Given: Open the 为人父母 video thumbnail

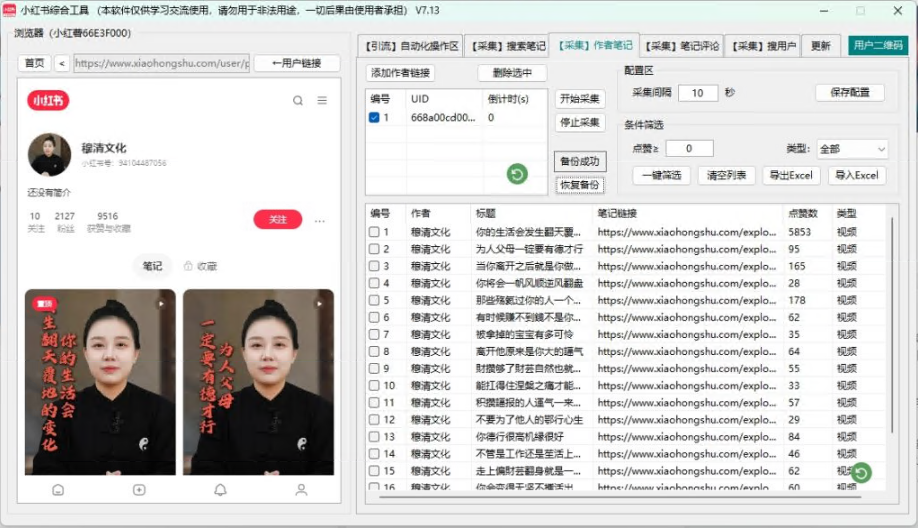Looking at the screenshot, I should pyautogui.click(x=258, y=382).
